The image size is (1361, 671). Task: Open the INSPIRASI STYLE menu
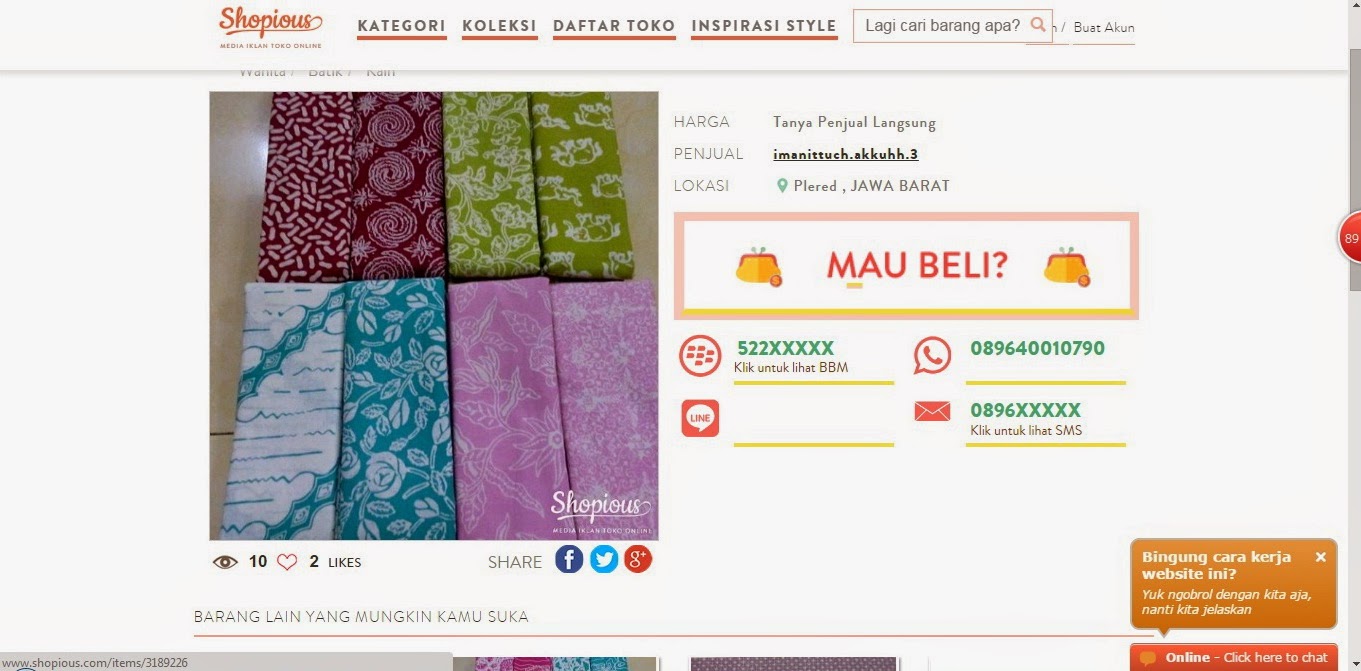764,26
